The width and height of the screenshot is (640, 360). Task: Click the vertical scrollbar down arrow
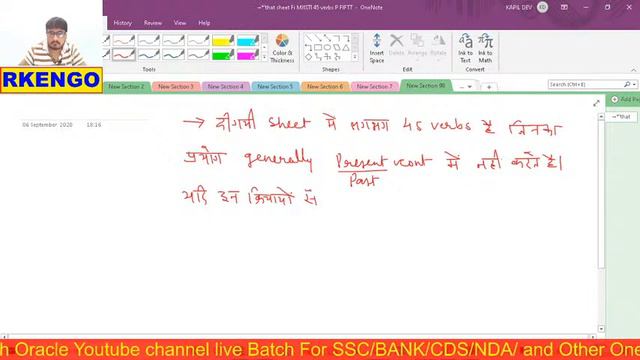[601, 329]
